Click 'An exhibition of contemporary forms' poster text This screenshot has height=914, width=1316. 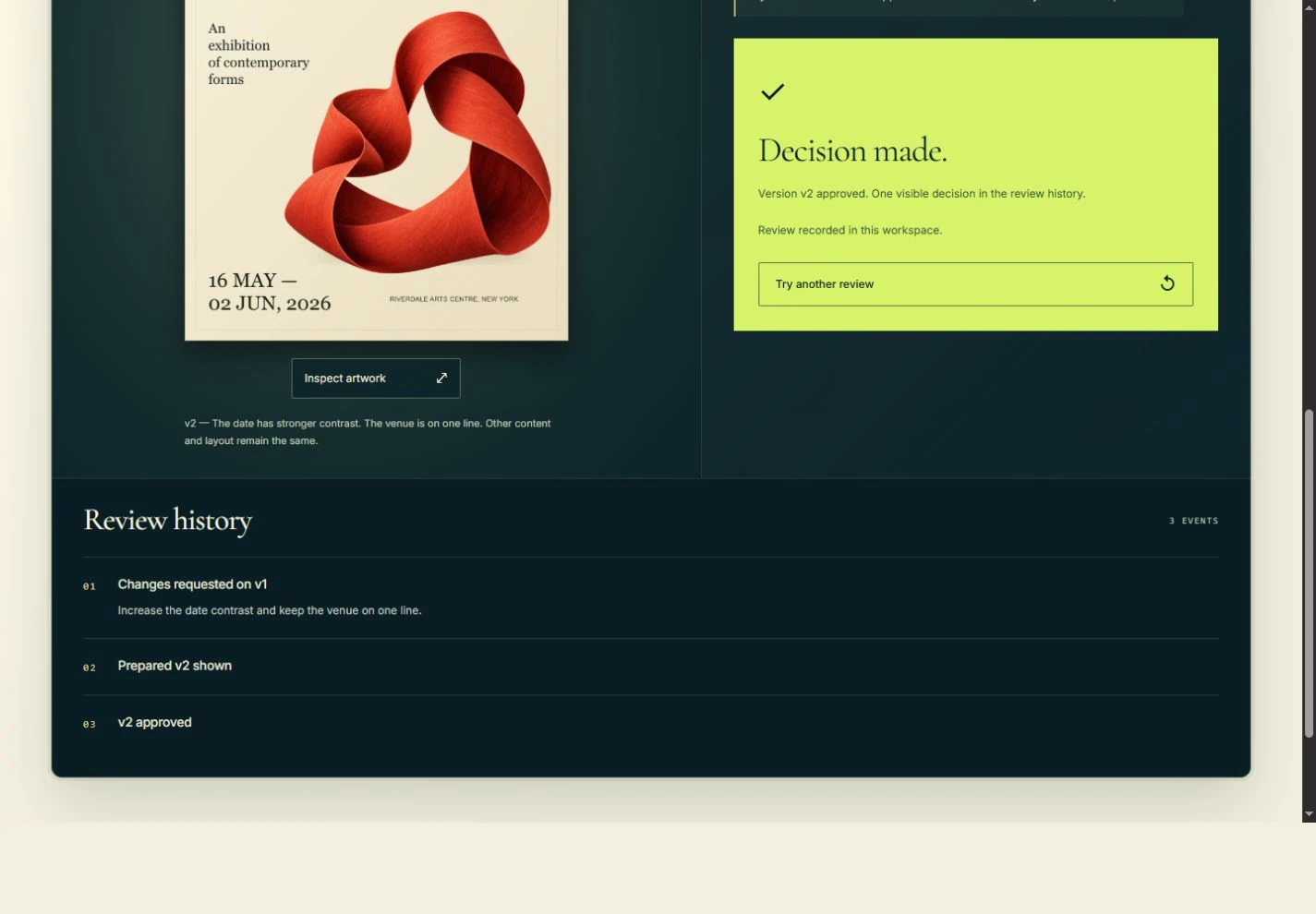pos(259,54)
